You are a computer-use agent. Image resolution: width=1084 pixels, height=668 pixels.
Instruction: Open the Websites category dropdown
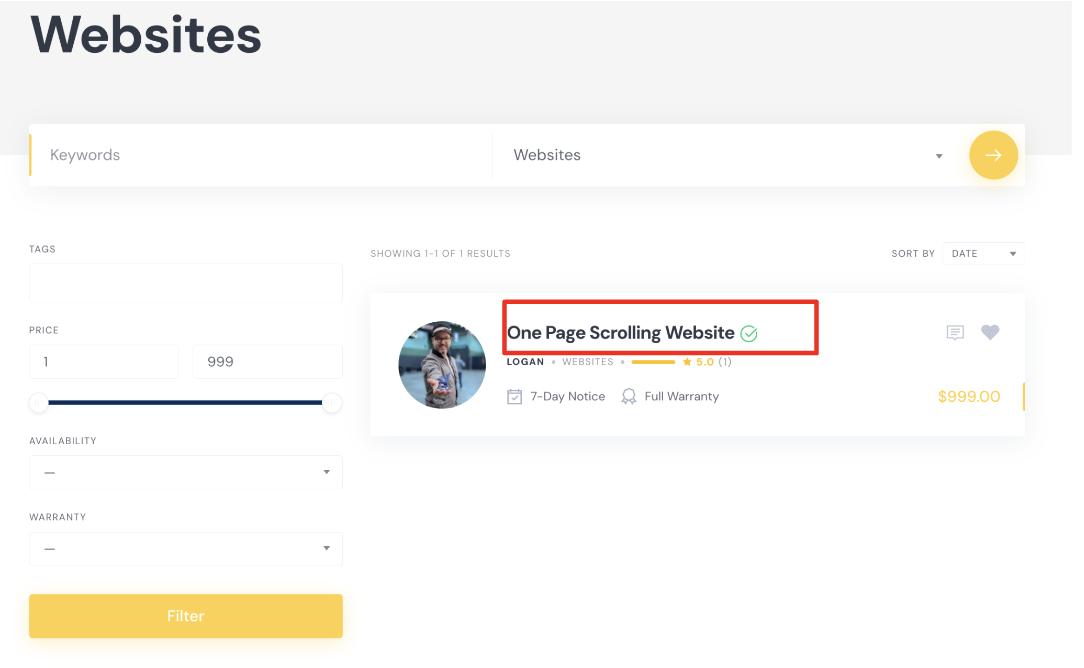[728, 155]
